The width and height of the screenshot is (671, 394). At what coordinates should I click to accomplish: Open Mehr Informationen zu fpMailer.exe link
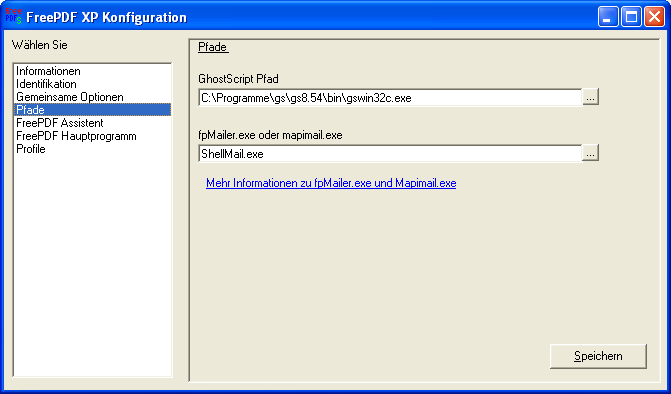pos(331,184)
